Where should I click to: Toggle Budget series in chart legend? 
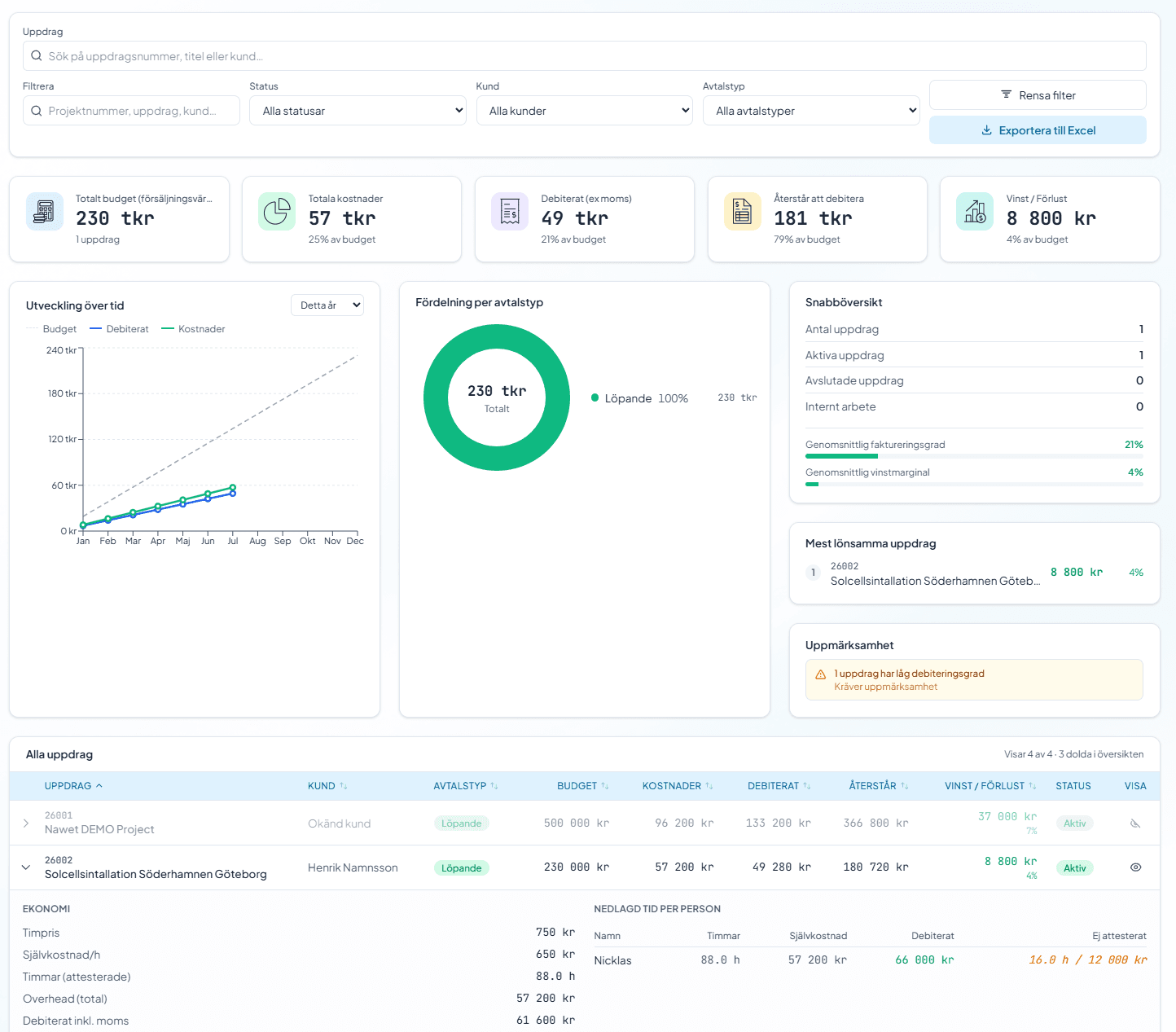point(51,329)
